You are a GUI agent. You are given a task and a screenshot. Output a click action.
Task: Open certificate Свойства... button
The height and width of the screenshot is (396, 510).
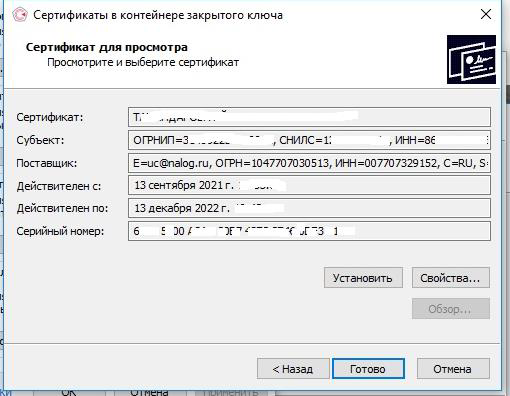tap(451, 278)
